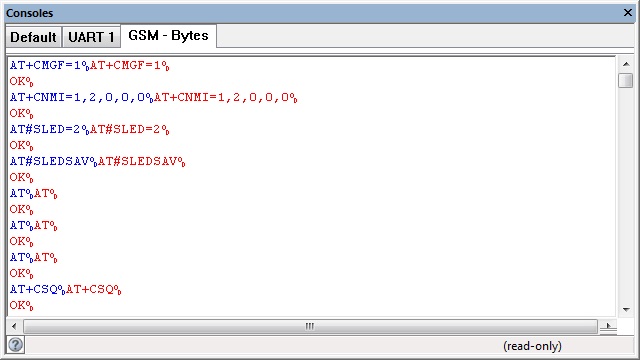
Task: Switch to the UART 1 tab
Action: pyautogui.click(x=91, y=37)
